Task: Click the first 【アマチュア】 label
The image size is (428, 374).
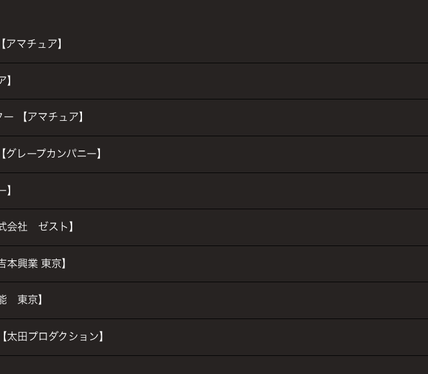Action: pyautogui.click(x=31, y=44)
